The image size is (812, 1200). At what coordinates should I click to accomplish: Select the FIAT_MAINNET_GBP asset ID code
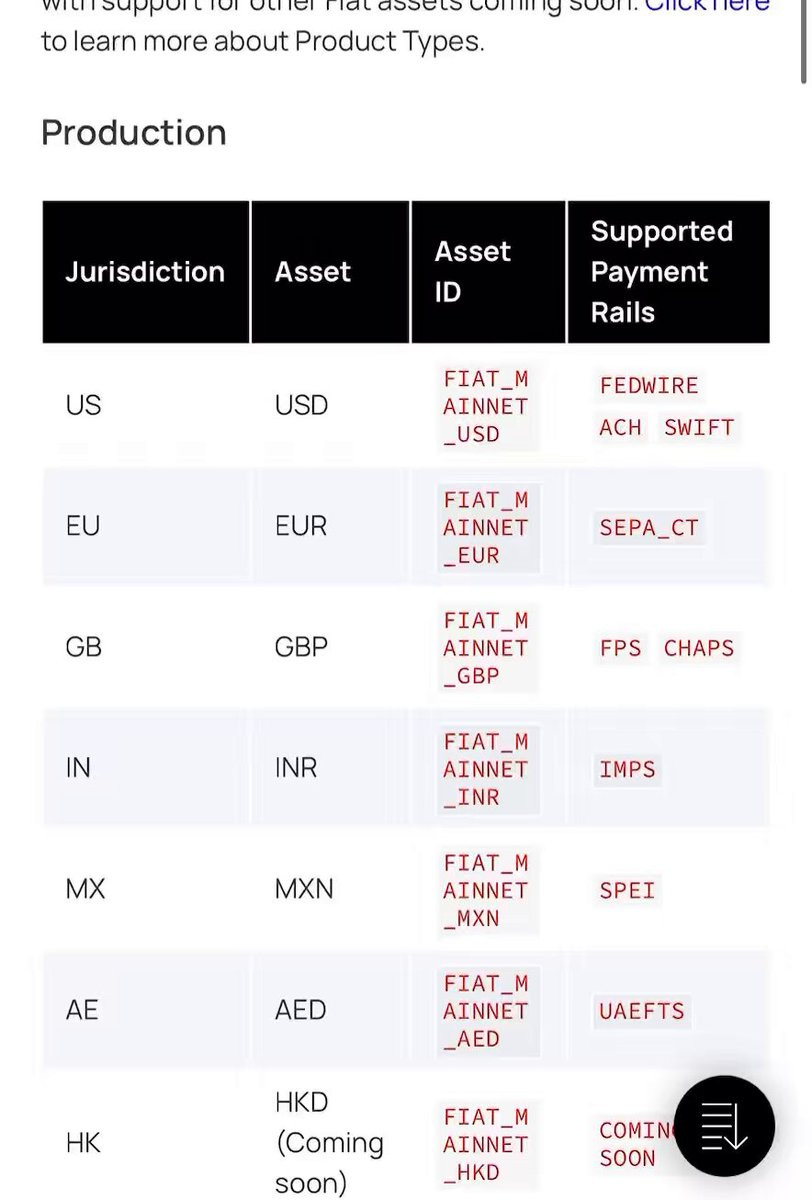(x=486, y=649)
